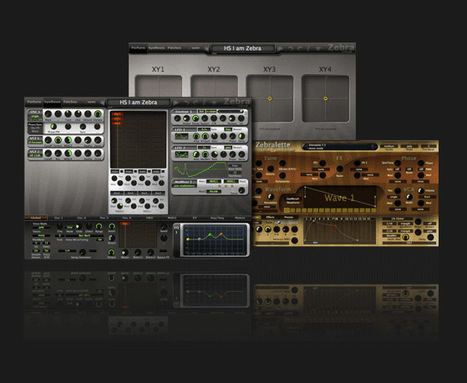467x383 pixels.
Task: Adjust the Resolution knob in Zebralette Waveform section
Action: click(x=271, y=197)
